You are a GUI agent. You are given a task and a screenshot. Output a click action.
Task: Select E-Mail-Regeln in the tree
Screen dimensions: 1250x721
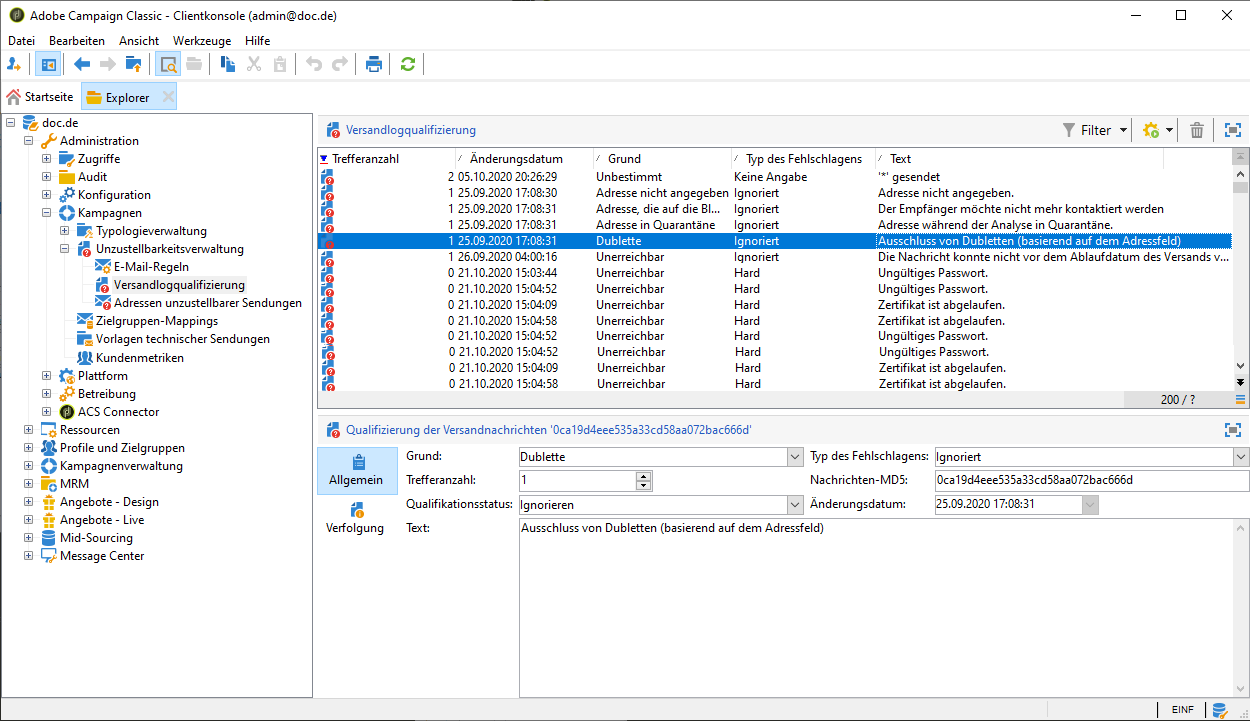tap(151, 267)
